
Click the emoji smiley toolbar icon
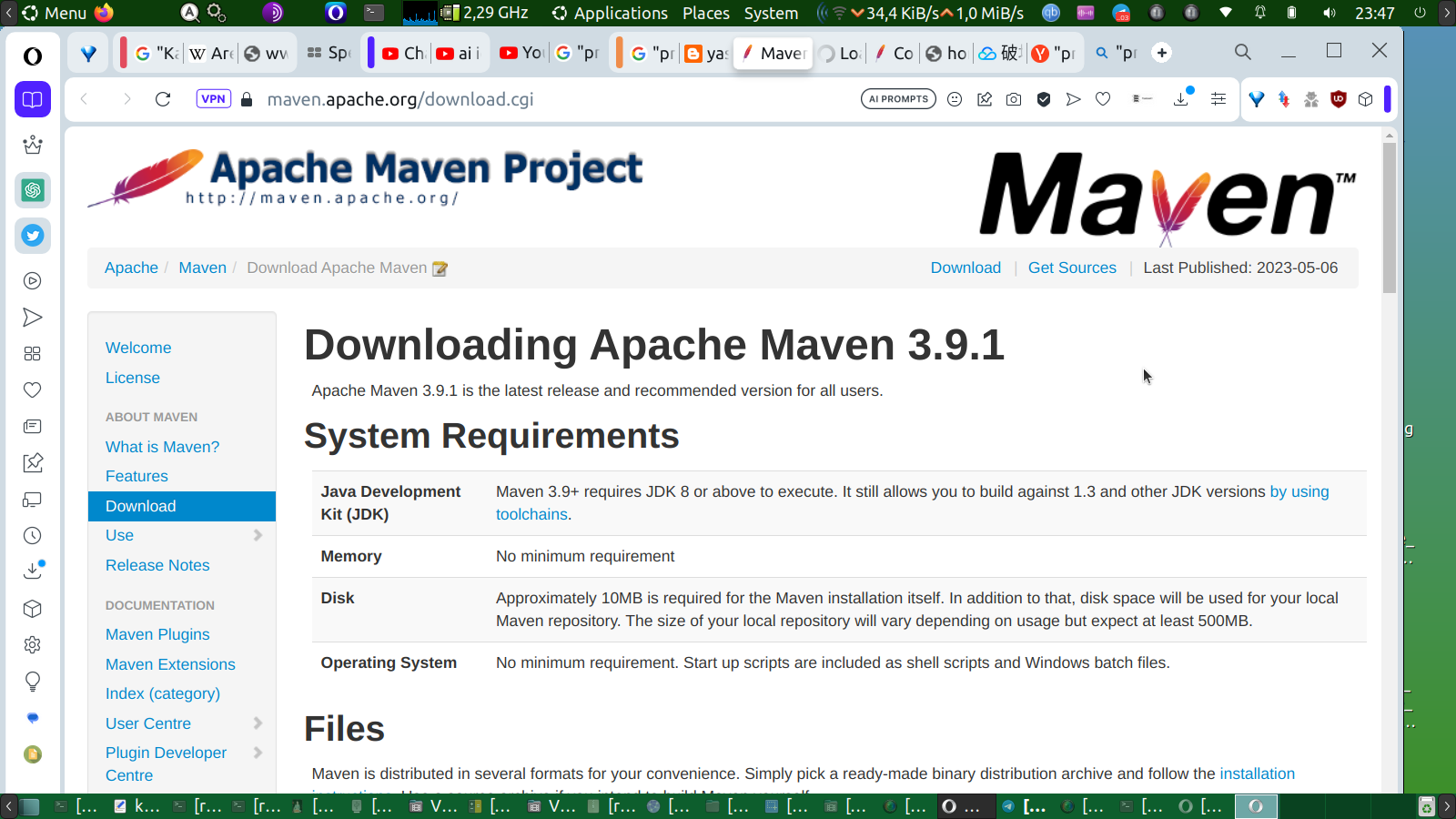[x=955, y=99]
